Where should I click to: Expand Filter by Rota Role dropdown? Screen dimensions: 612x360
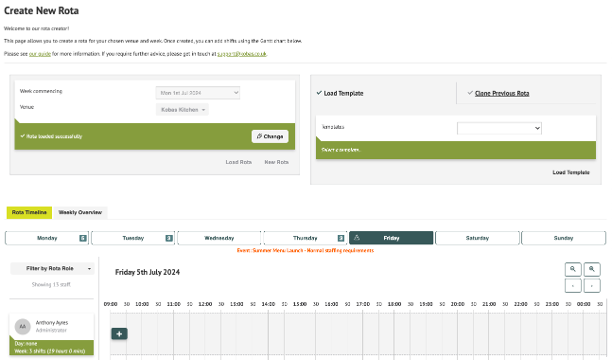pyautogui.click(x=52, y=269)
